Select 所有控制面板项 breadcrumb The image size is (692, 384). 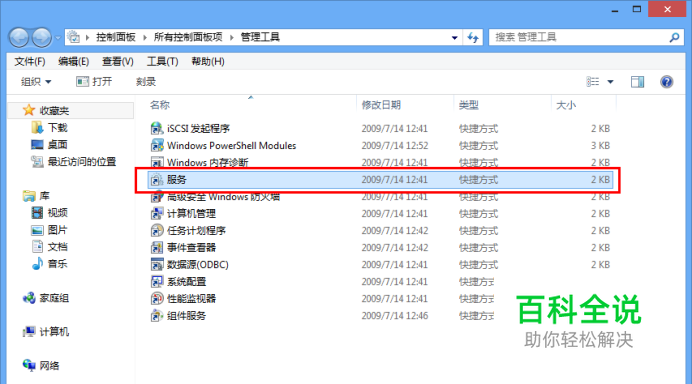188,37
